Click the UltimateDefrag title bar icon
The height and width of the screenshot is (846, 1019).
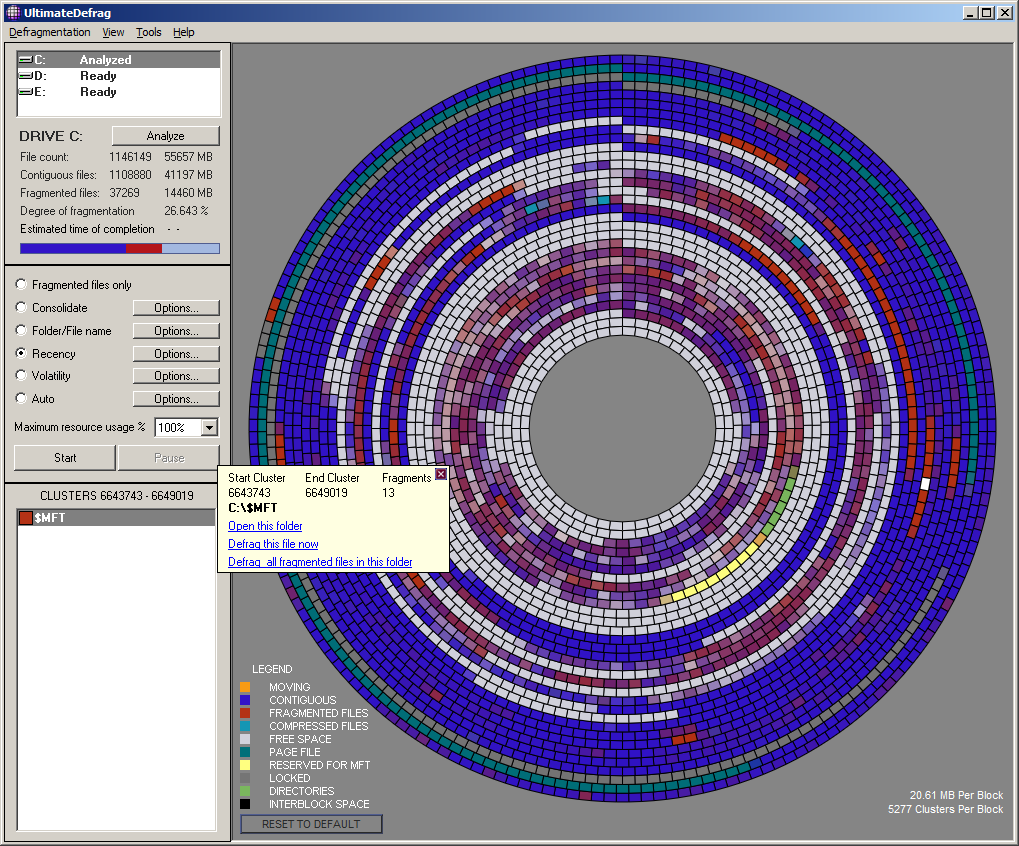tap(13, 12)
